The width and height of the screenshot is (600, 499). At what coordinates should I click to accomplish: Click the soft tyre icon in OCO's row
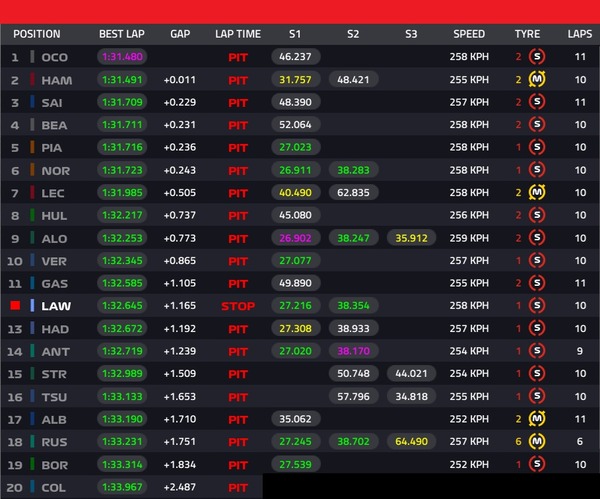537,57
